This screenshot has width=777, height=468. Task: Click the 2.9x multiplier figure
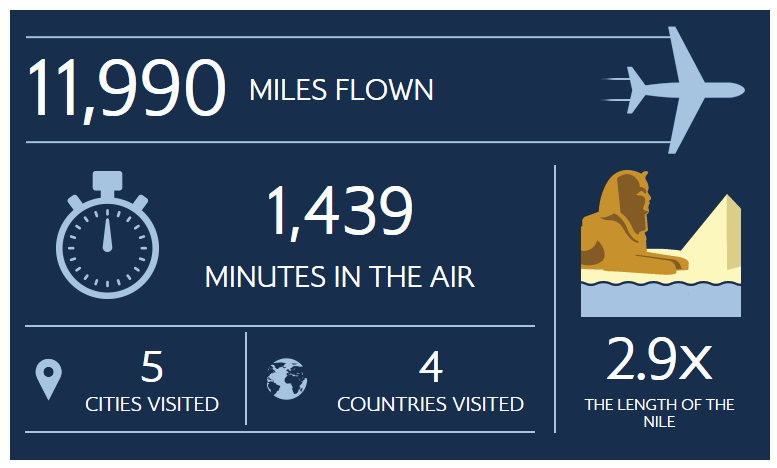click(x=660, y=359)
